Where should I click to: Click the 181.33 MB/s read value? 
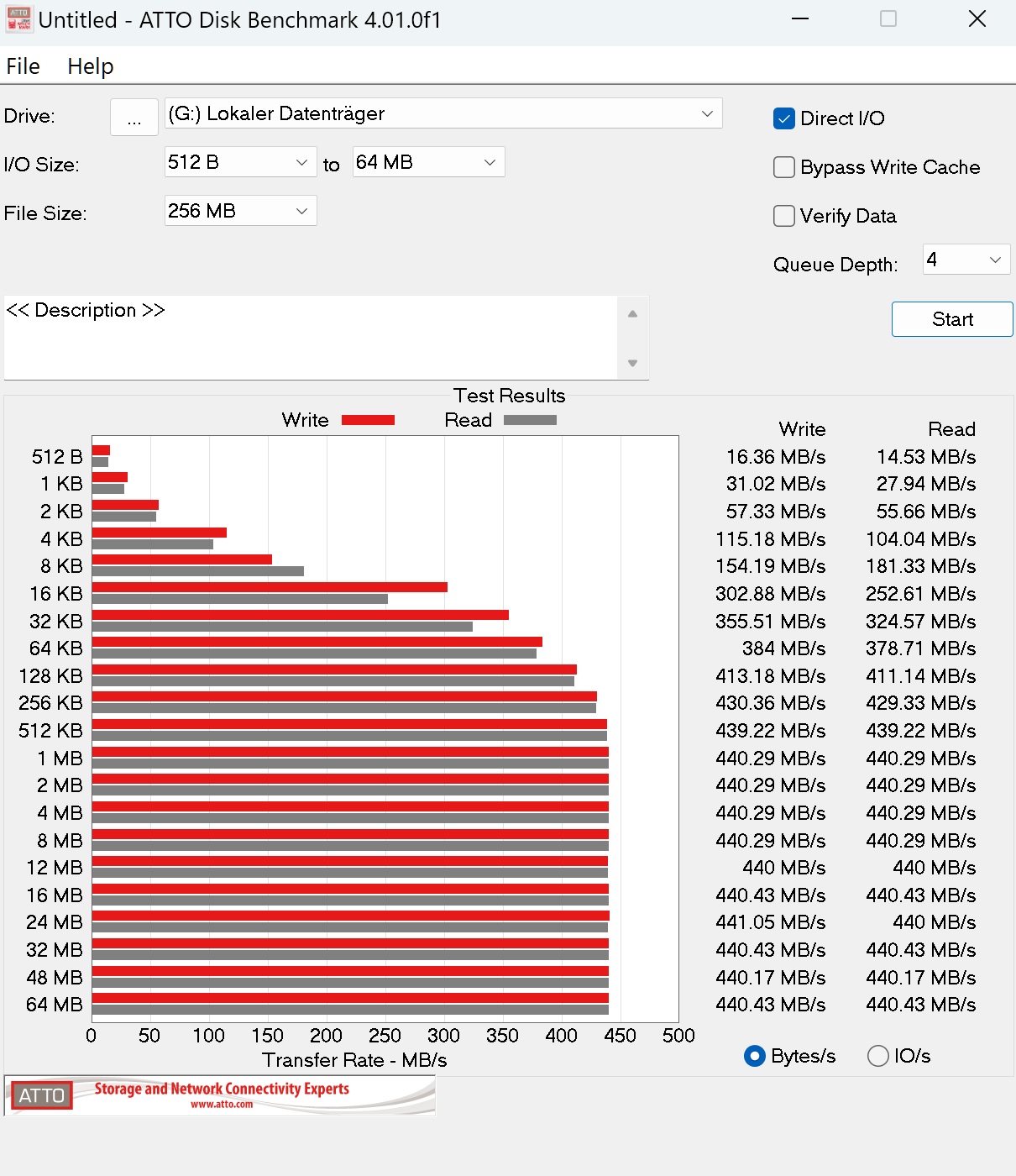921,566
